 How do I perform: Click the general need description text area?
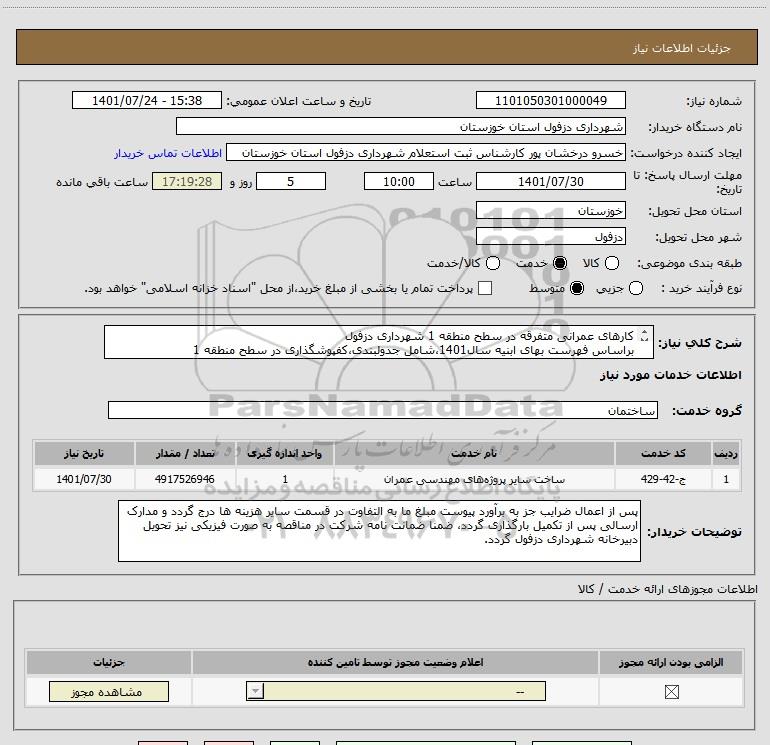379,342
